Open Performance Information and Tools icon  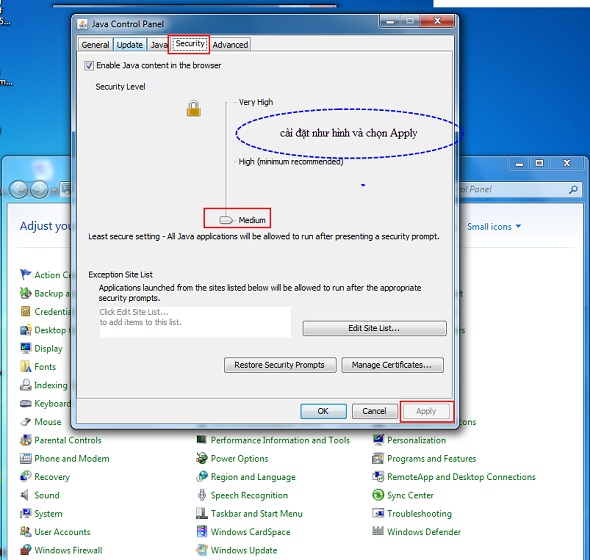pos(202,440)
